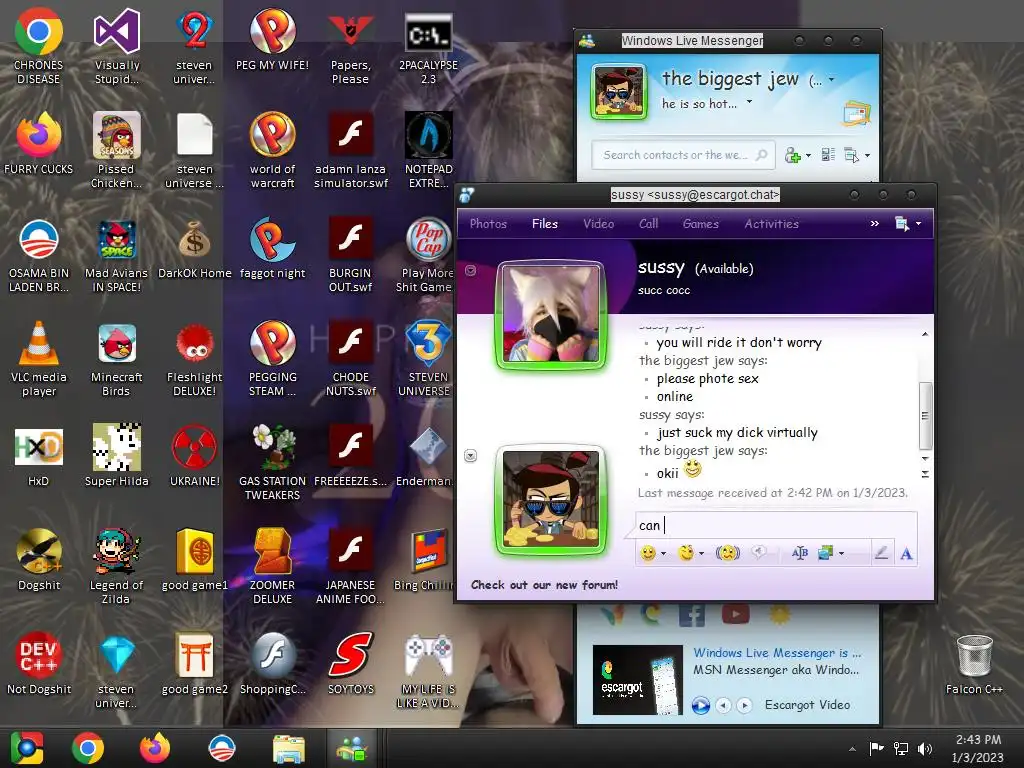Click the 'Check out our new forum!' link
The image size is (1024, 768).
544,585
